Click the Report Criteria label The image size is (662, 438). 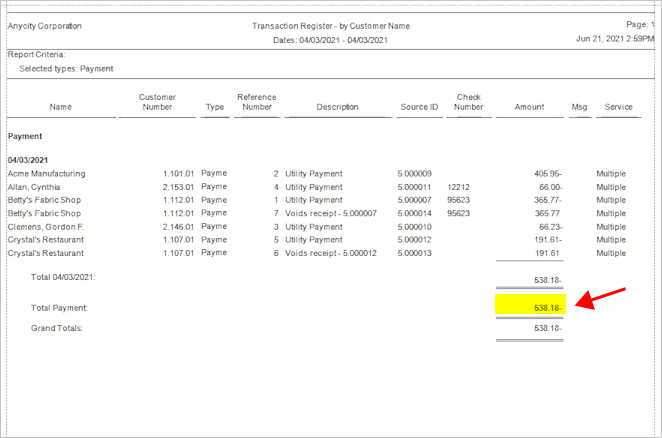pyautogui.click(x=37, y=54)
